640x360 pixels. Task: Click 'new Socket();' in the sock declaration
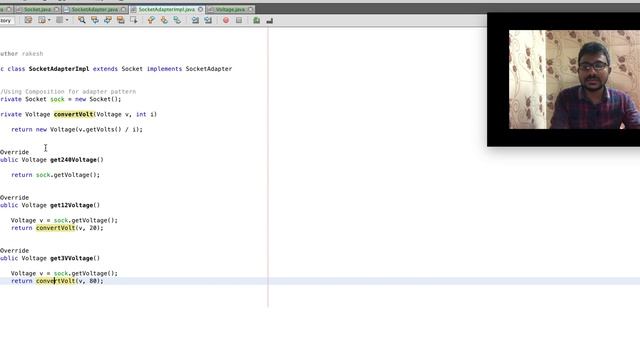98,99
